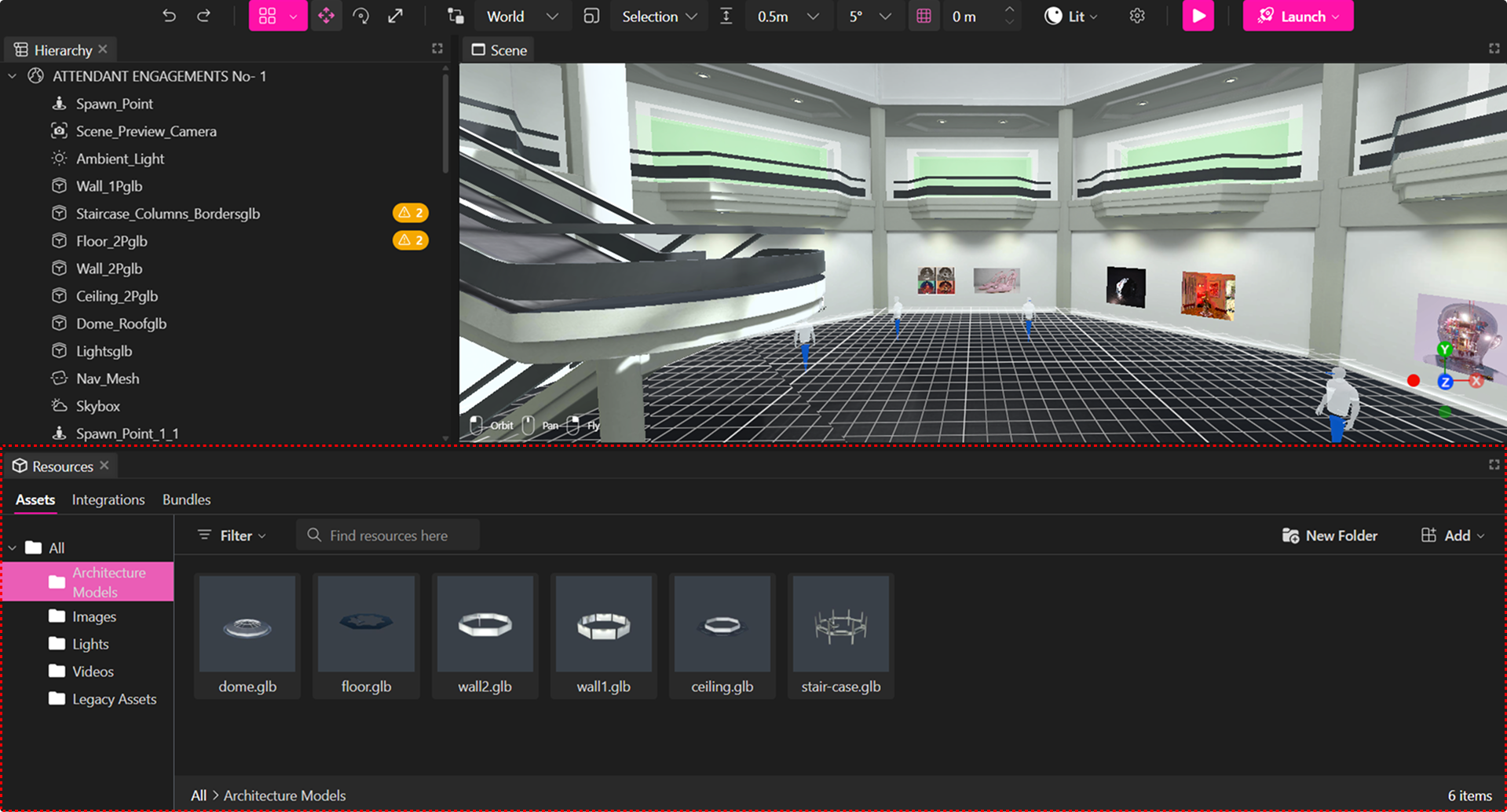Switch to the Bundles tab
The width and height of the screenshot is (1507, 812).
[186, 499]
